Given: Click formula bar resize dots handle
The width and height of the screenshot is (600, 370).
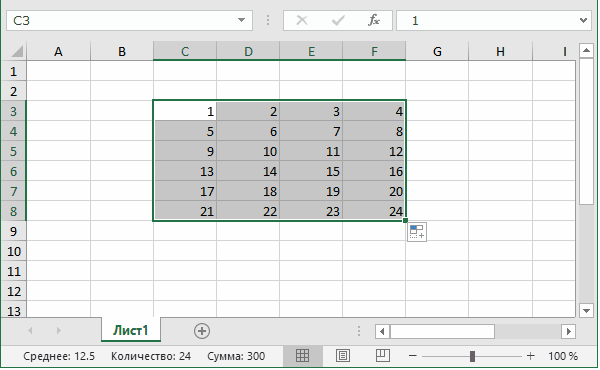Looking at the screenshot, I should 268,20.
